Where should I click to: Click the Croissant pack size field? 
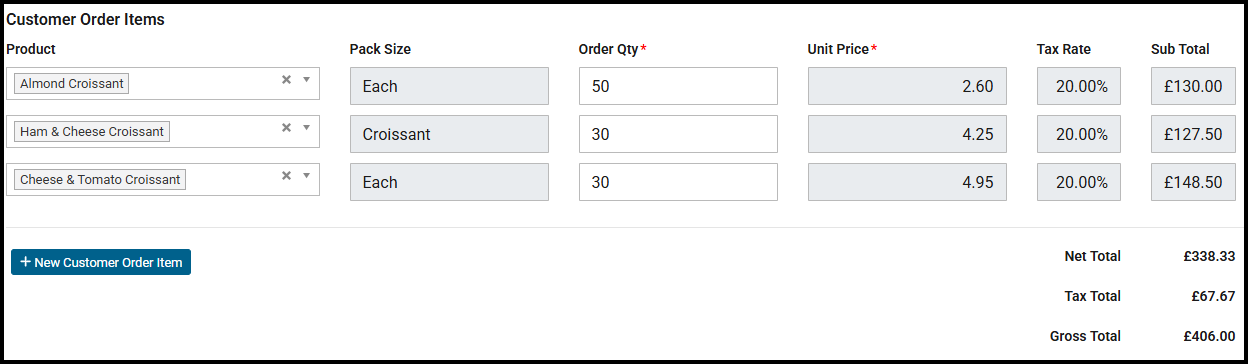(449, 134)
